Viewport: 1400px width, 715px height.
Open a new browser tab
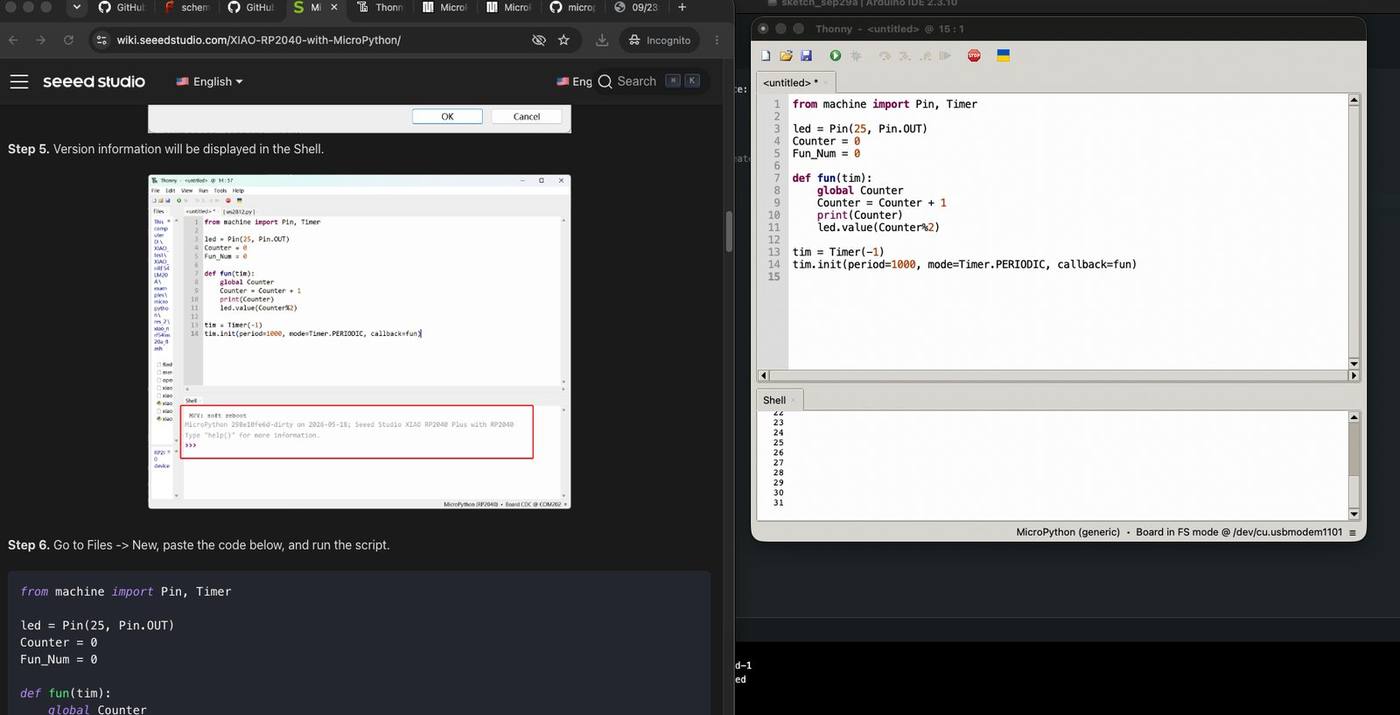tap(682, 7)
